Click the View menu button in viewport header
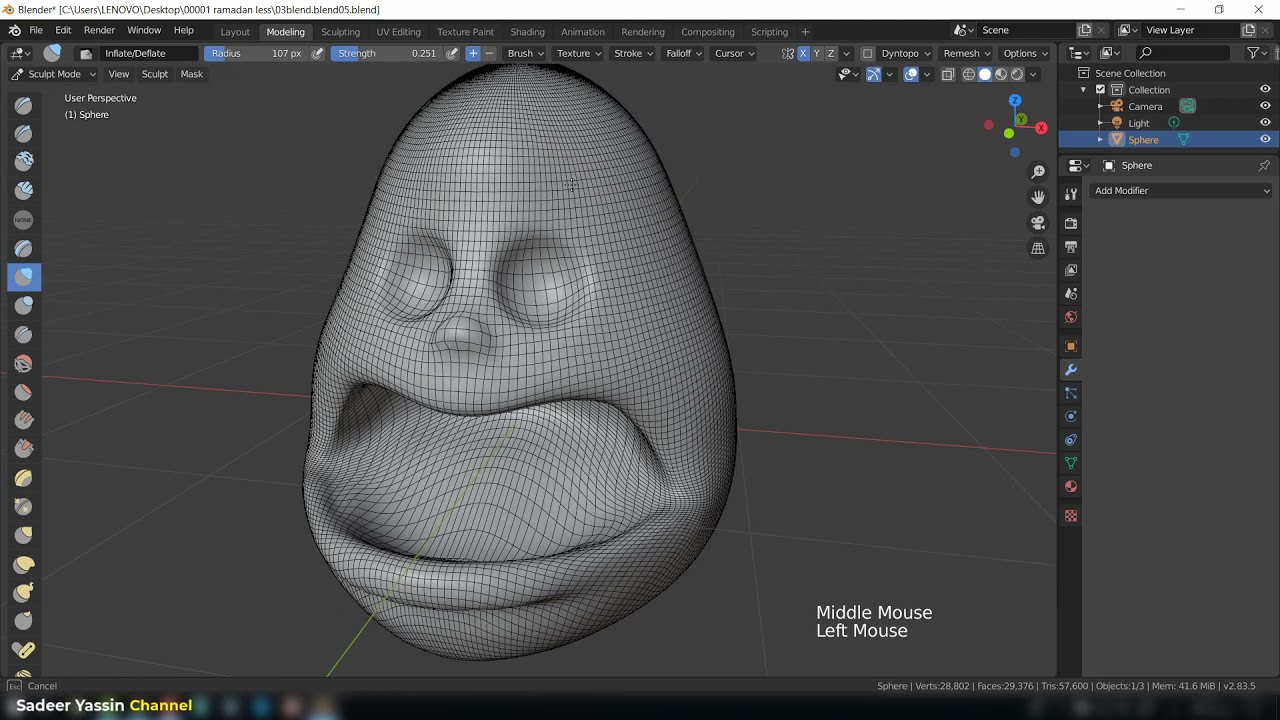 tap(118, 74)
